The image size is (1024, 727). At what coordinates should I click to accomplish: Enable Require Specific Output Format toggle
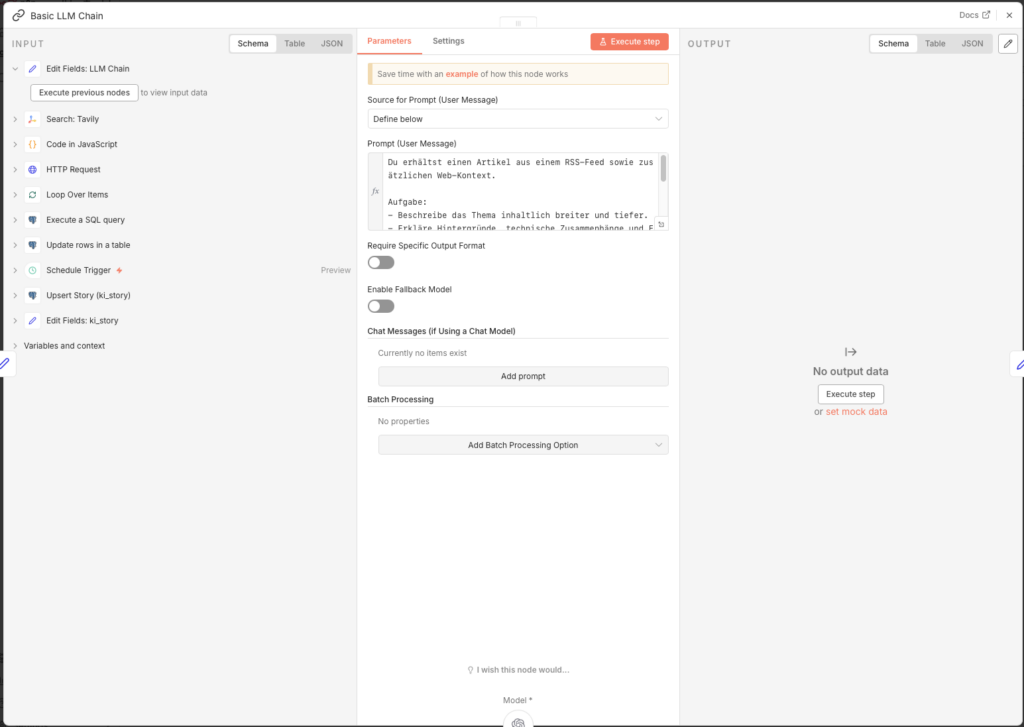(381, 262)
